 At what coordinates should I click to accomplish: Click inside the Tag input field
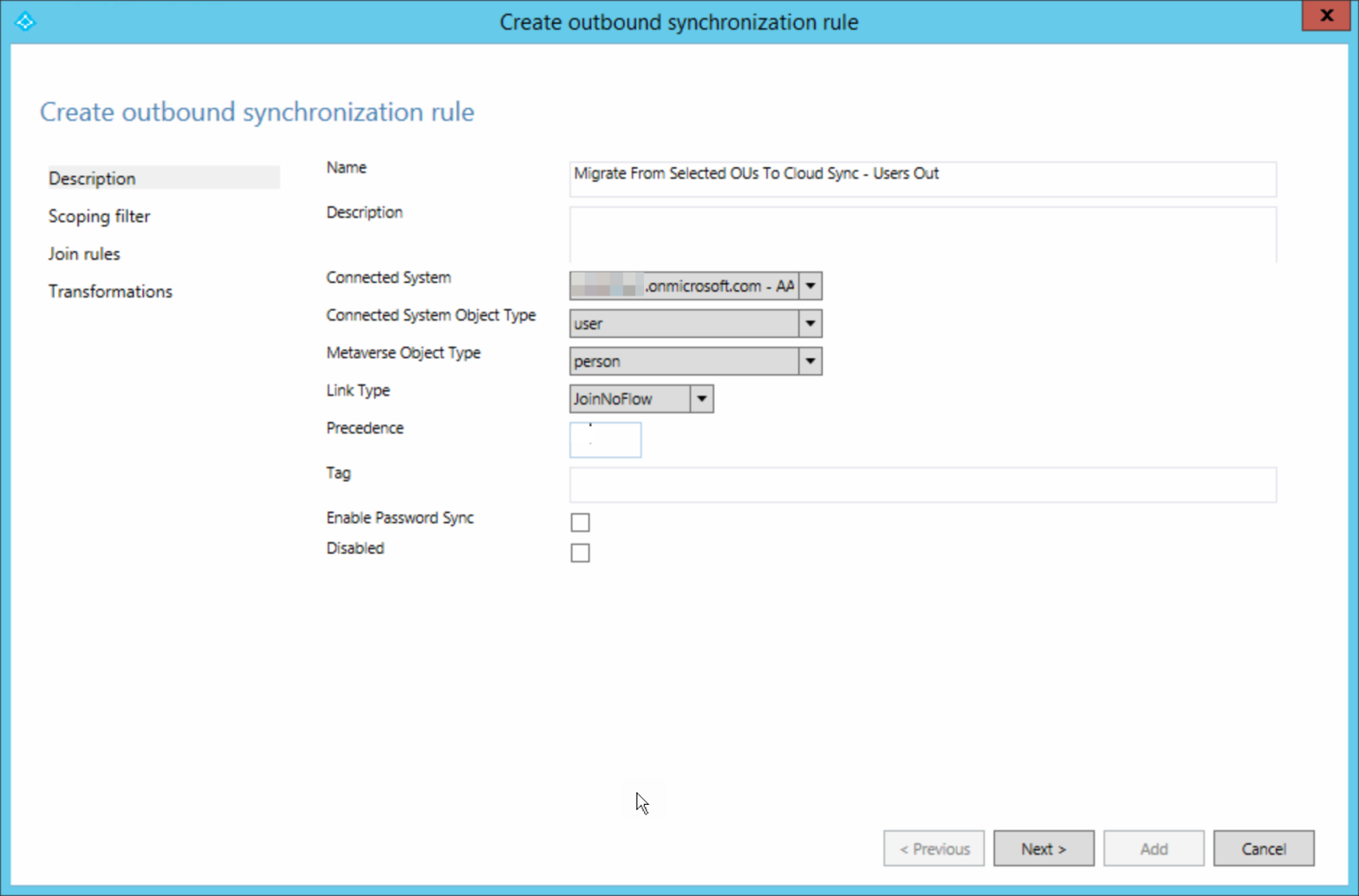(922, 485)
